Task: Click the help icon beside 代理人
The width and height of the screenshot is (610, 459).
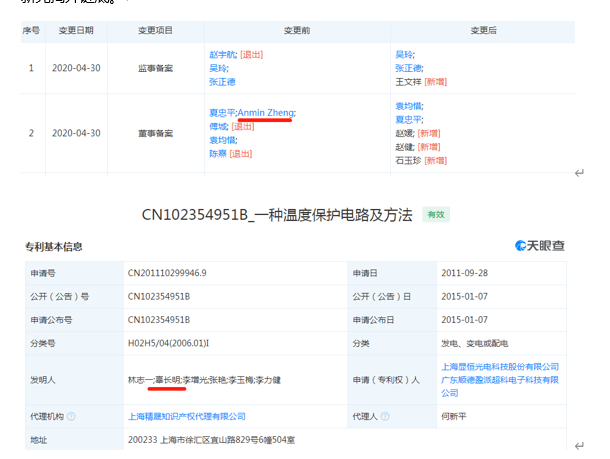Action: pos(385,416)
